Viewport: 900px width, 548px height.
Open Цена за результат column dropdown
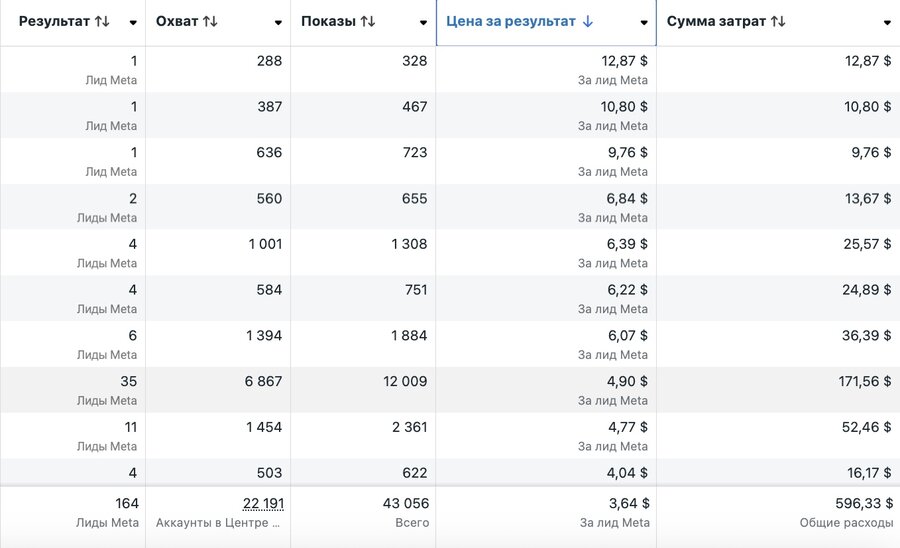coord(644,23)
